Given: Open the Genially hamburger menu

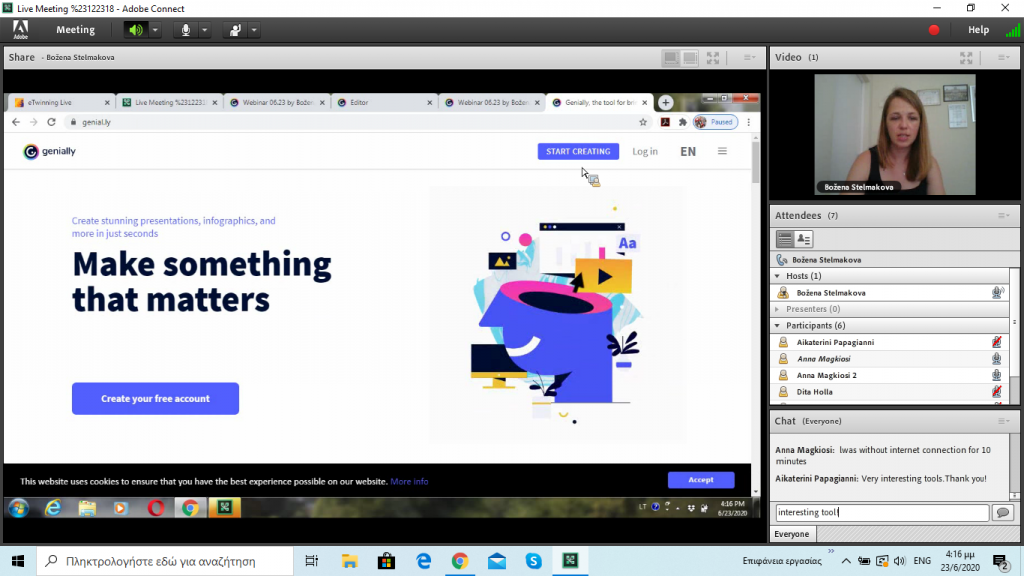Looking at the screenshot, I should [x=722, y=152].
